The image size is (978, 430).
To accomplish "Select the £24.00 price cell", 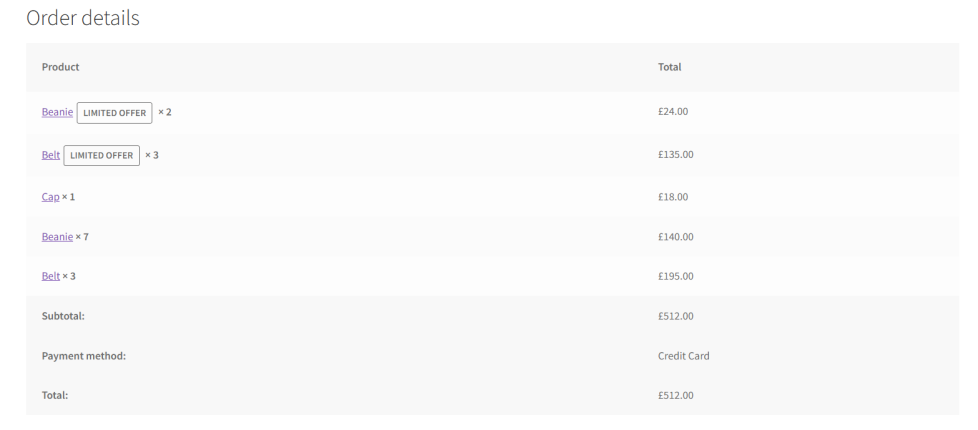I will pyautogui.click(x=673, y=111).
